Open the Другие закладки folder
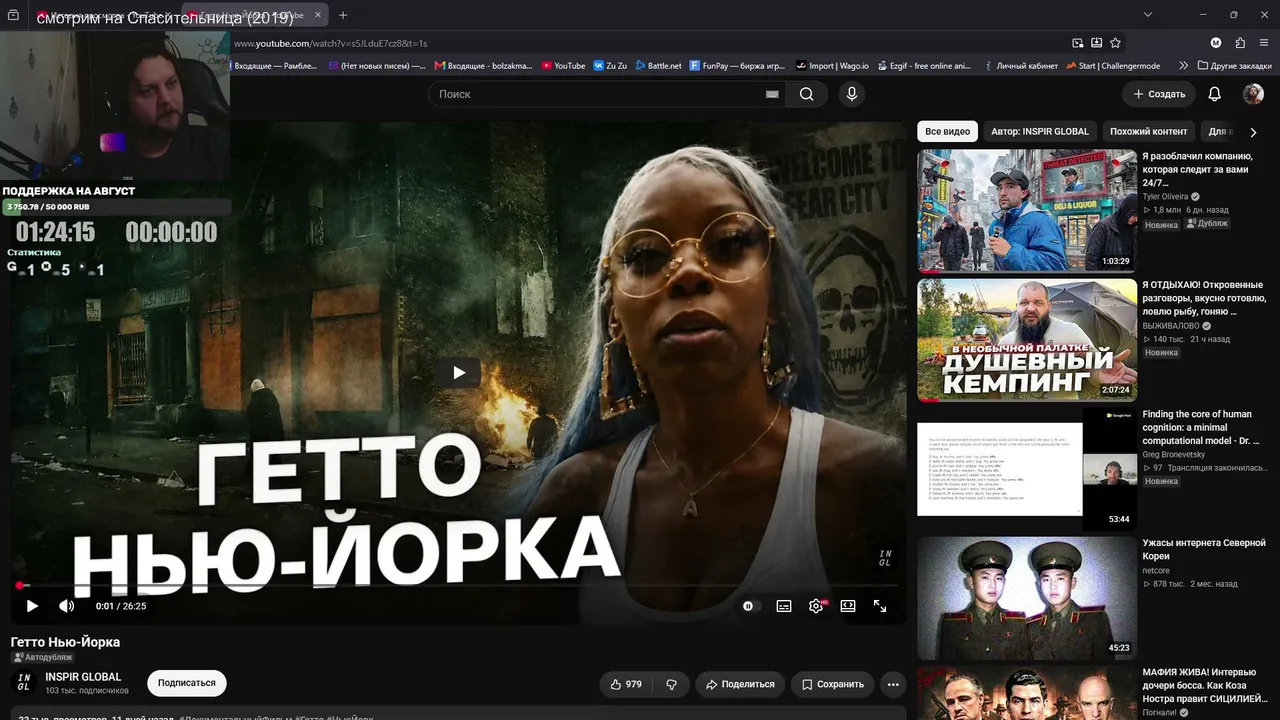1280x720 pixels. (x=1234, y=66)
